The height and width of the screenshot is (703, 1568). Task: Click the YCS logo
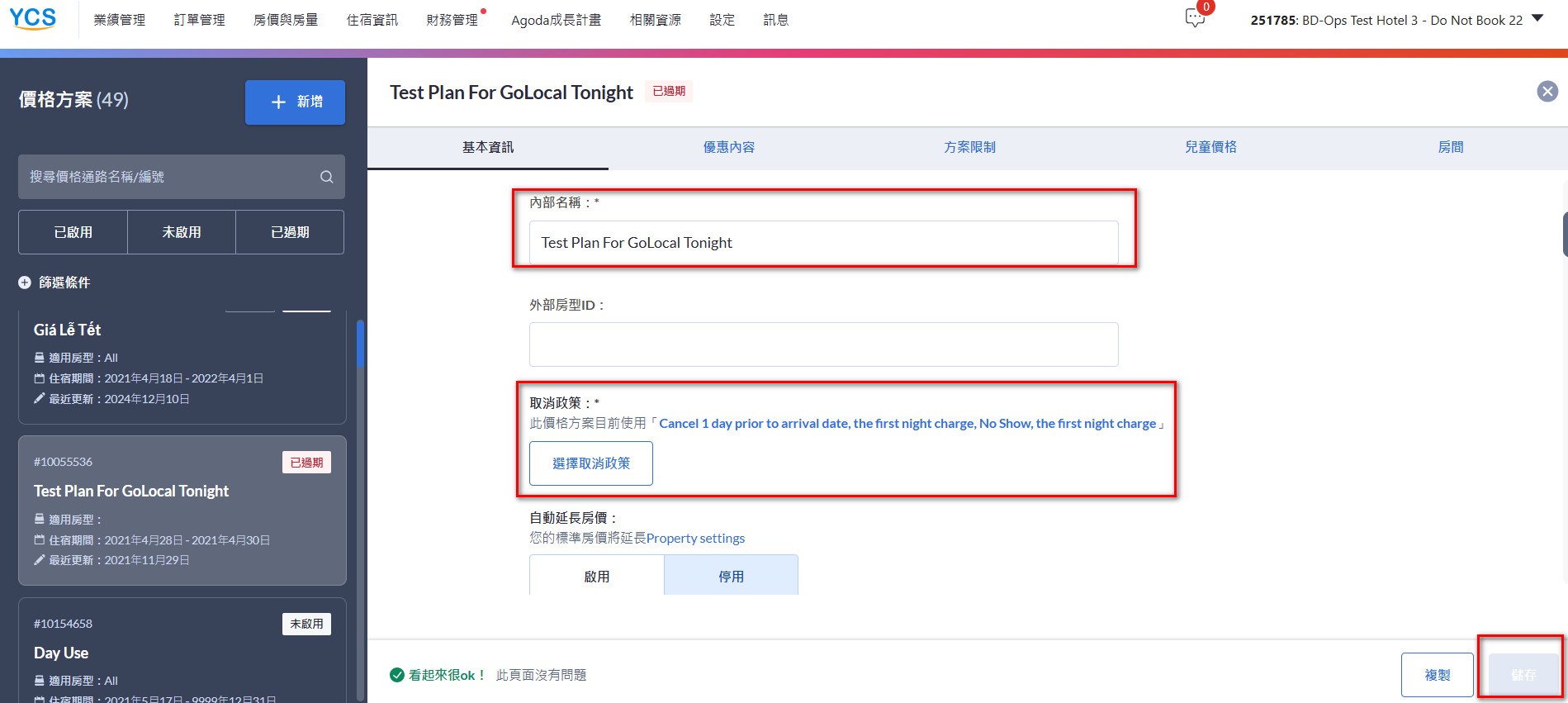(33, 18)
